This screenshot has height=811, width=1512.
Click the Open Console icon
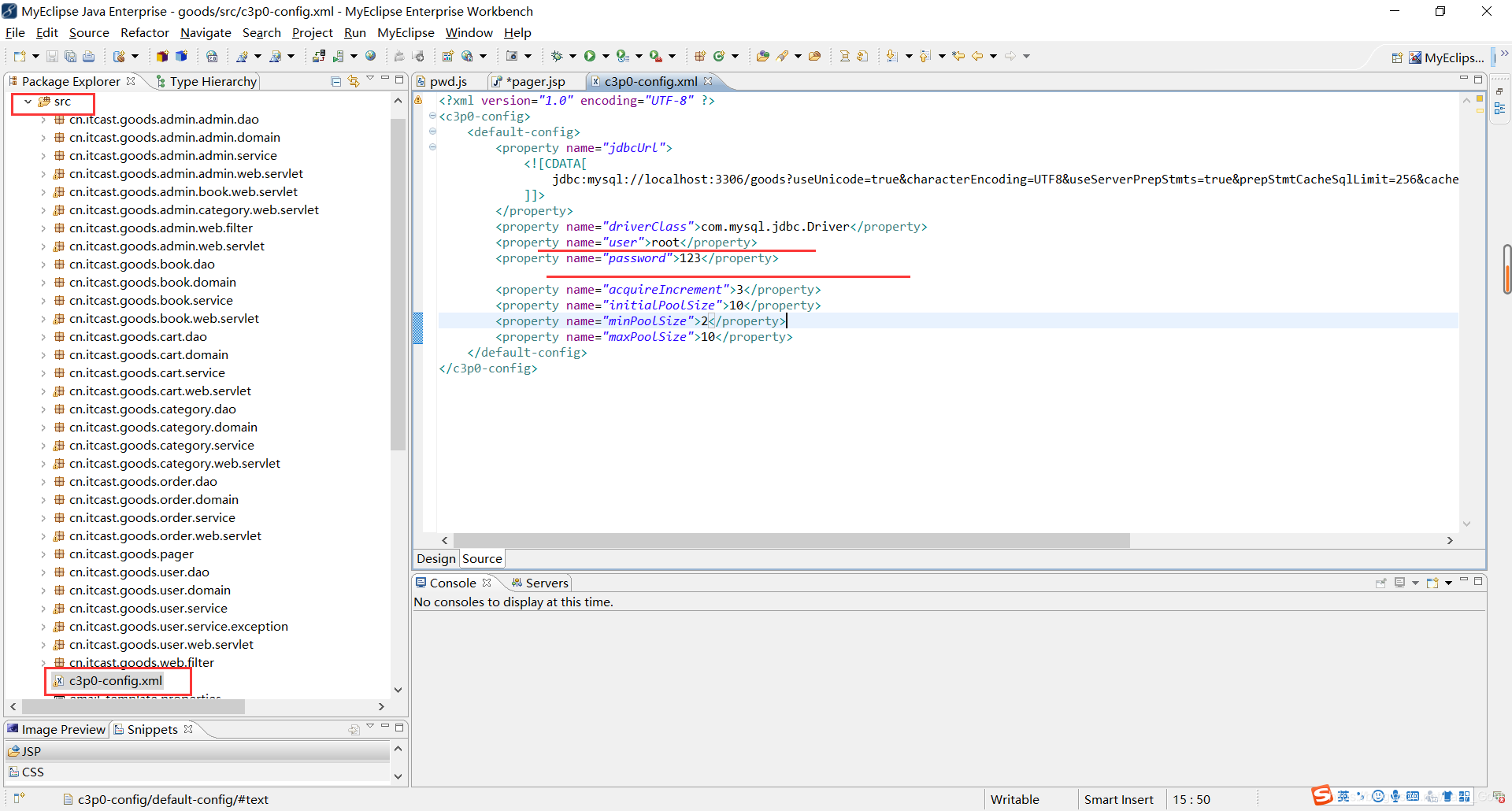1432,583
